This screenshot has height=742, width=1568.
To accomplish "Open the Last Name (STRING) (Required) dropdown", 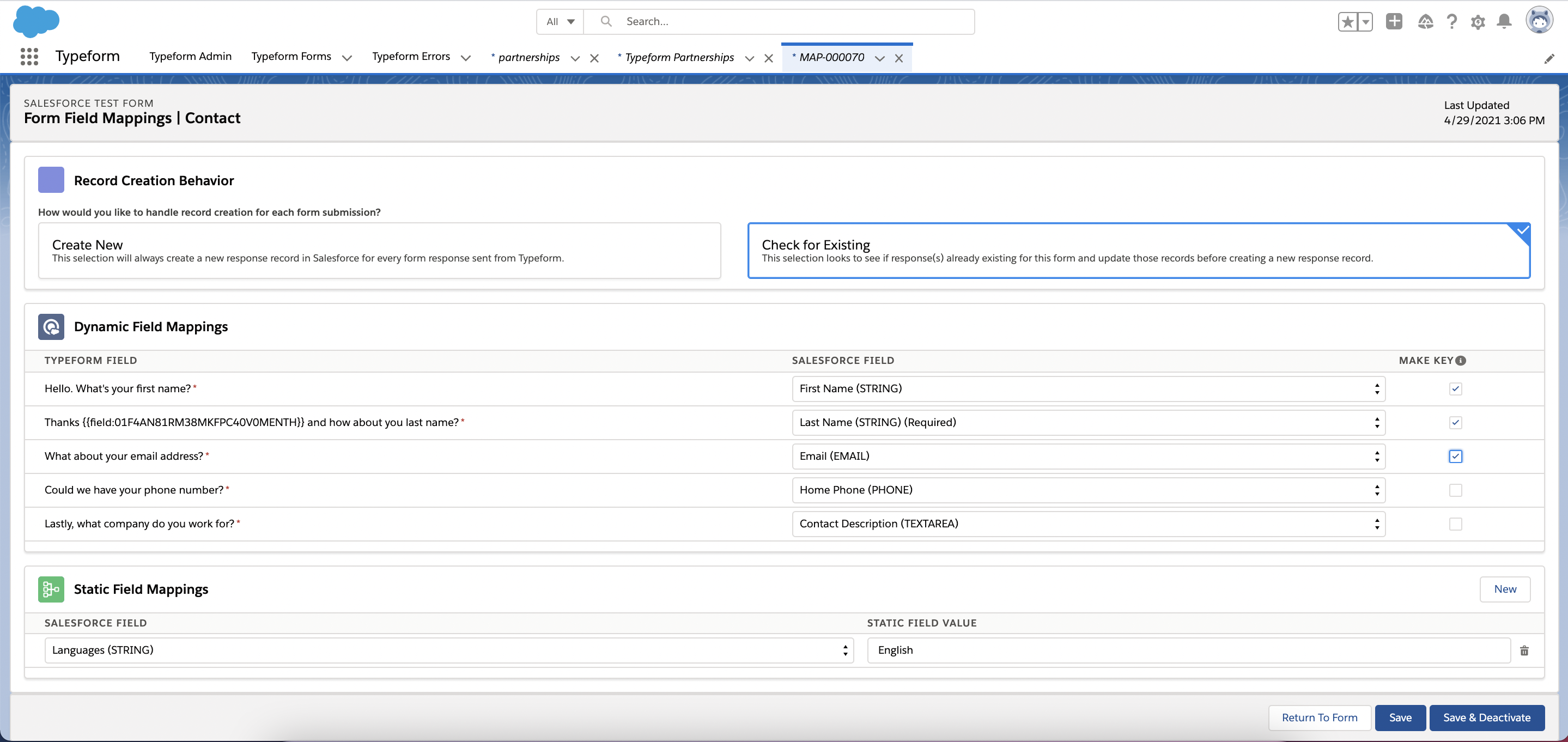I will [1089, 422].
